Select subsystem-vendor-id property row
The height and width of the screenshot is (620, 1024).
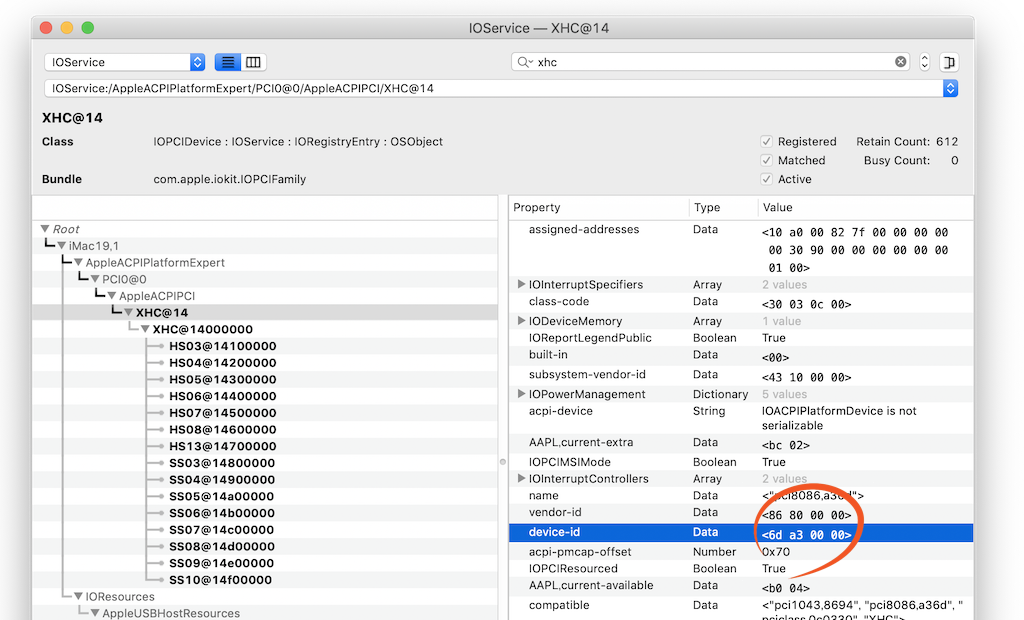(x=741, y=375)
